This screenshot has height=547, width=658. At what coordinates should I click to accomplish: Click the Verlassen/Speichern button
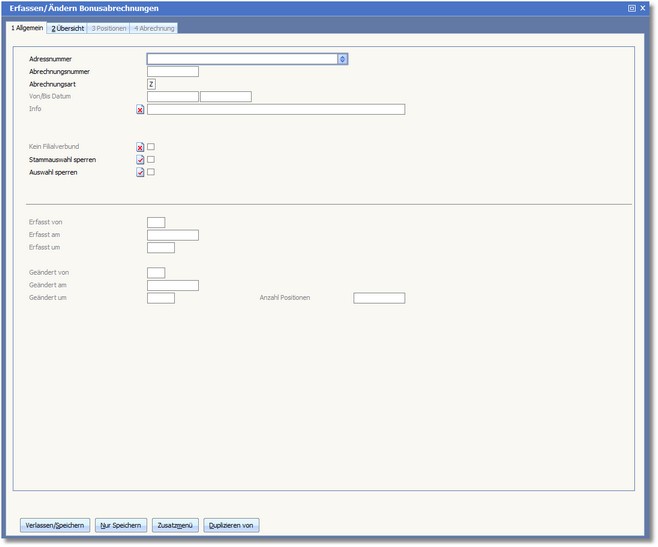tap(55, 525)
